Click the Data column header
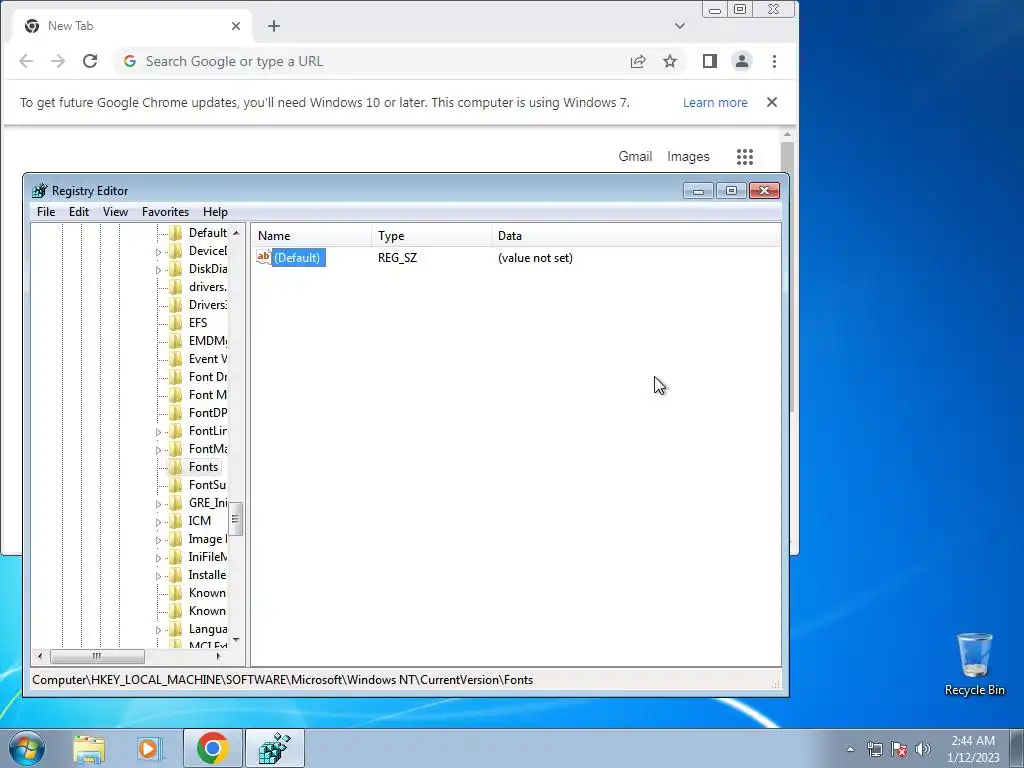 pyautogui.click(x=635, y=236)
